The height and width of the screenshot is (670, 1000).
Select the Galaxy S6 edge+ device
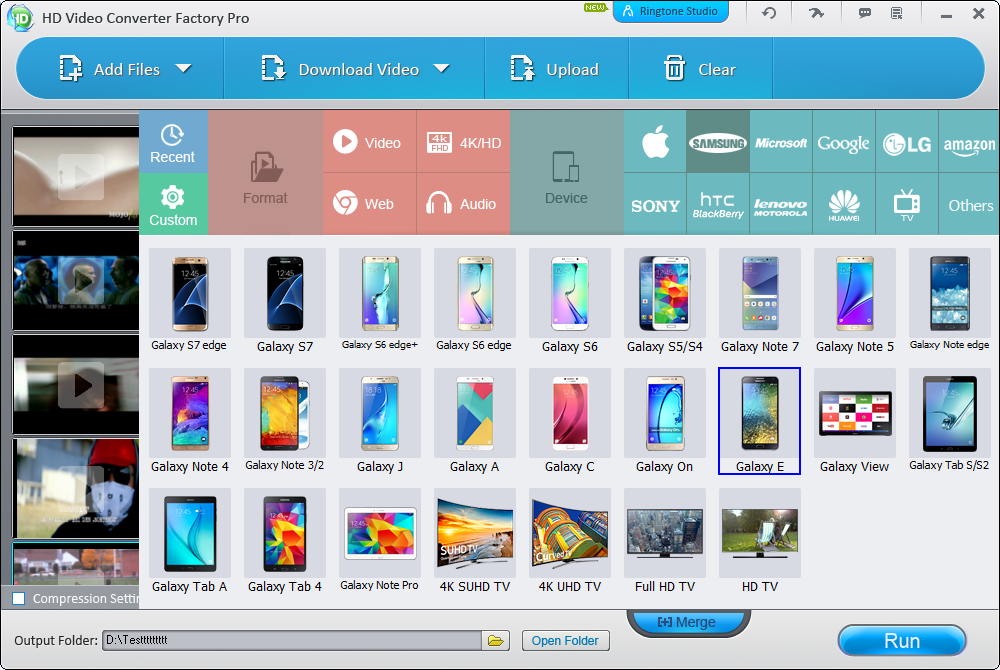[x=379, y=301]
